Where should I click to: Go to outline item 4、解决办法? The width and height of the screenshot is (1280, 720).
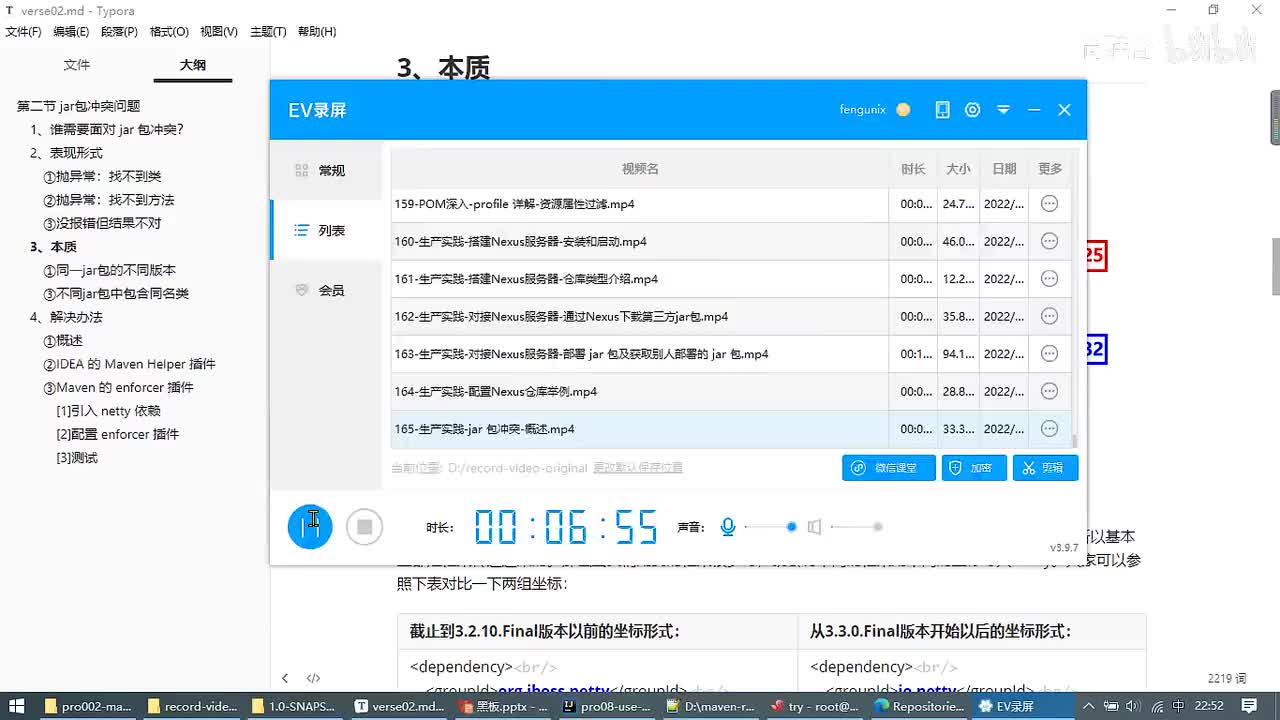(x=66, y=317)
